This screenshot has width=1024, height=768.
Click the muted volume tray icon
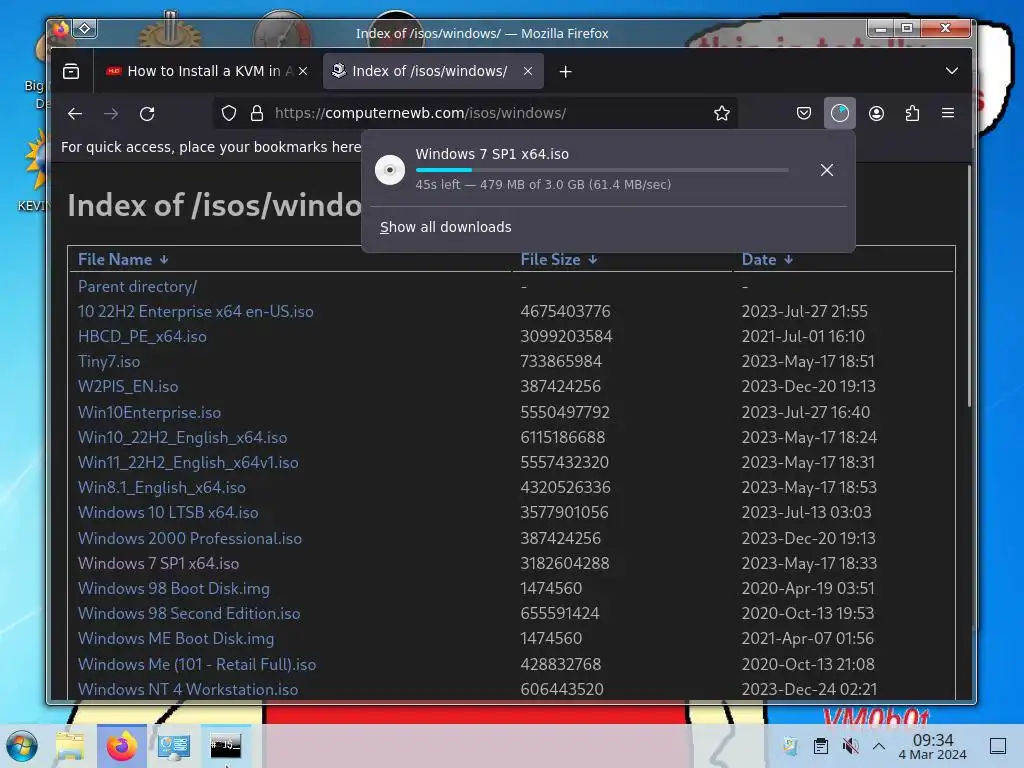pyautogui.click(x=850, y=746)
